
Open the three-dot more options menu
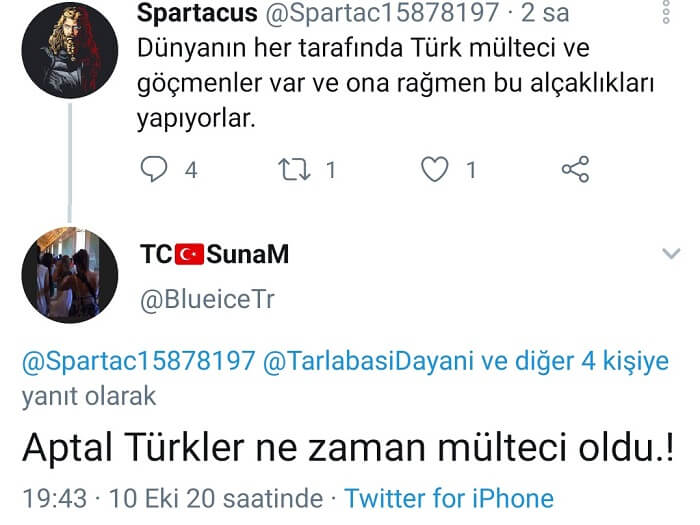click(667, 12)
